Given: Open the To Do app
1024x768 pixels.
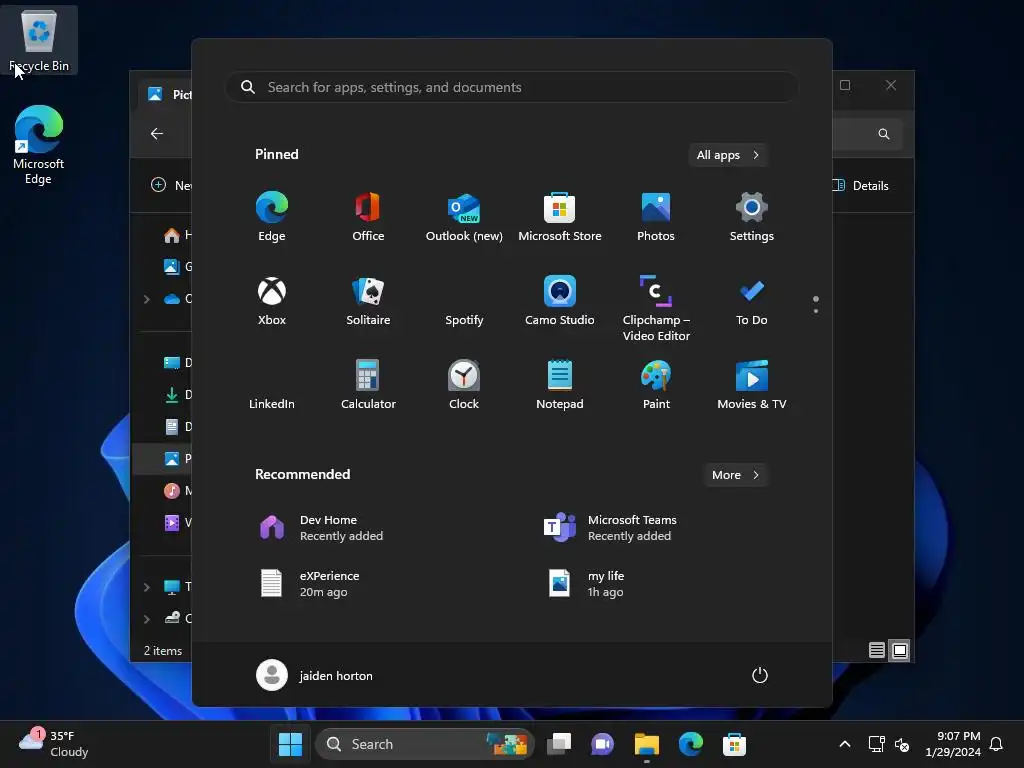Looking at the screenshot, I should (752, 300).
